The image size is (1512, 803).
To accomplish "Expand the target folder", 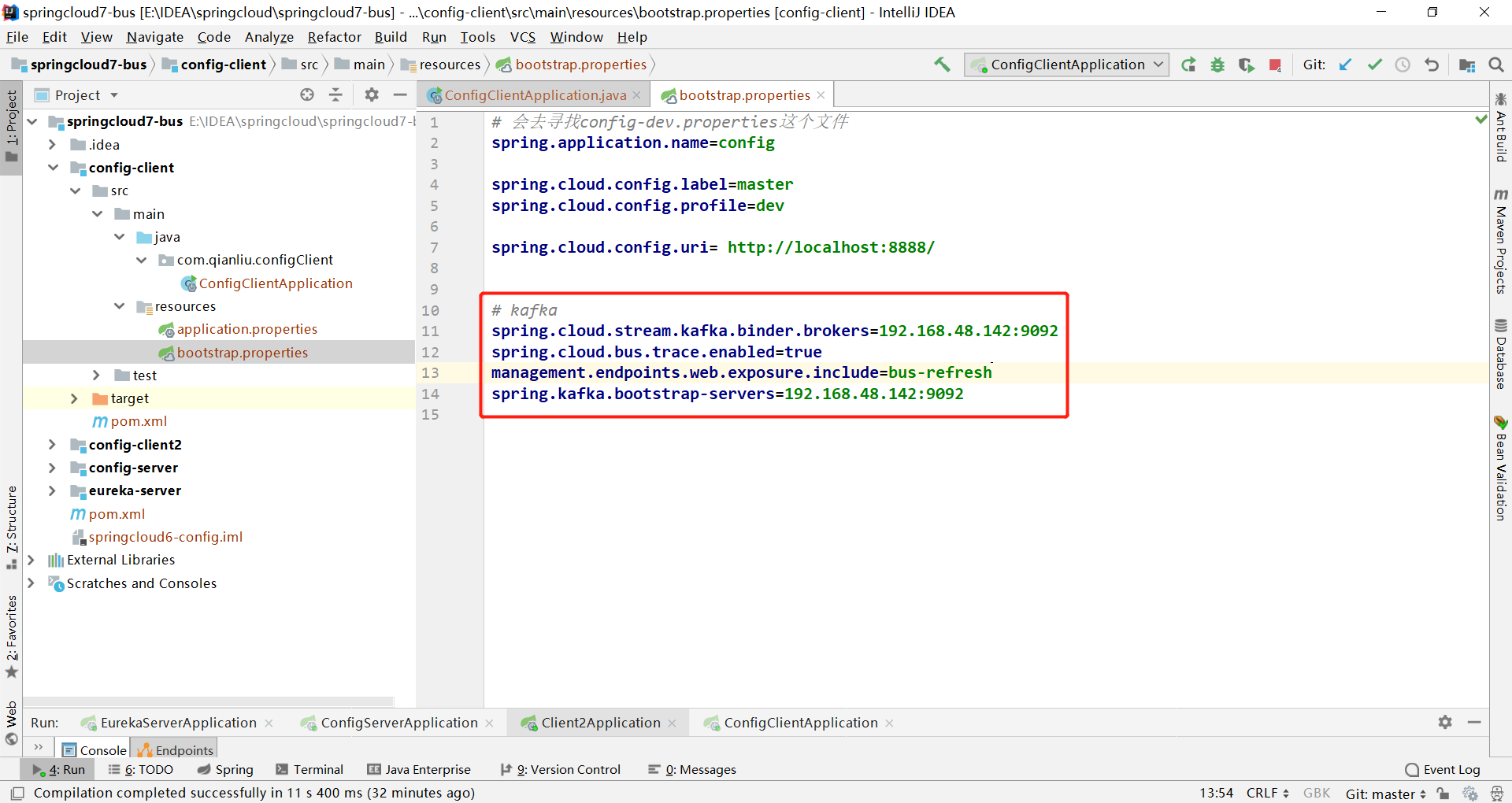I will pyautogui.click(x=74, y=398).
